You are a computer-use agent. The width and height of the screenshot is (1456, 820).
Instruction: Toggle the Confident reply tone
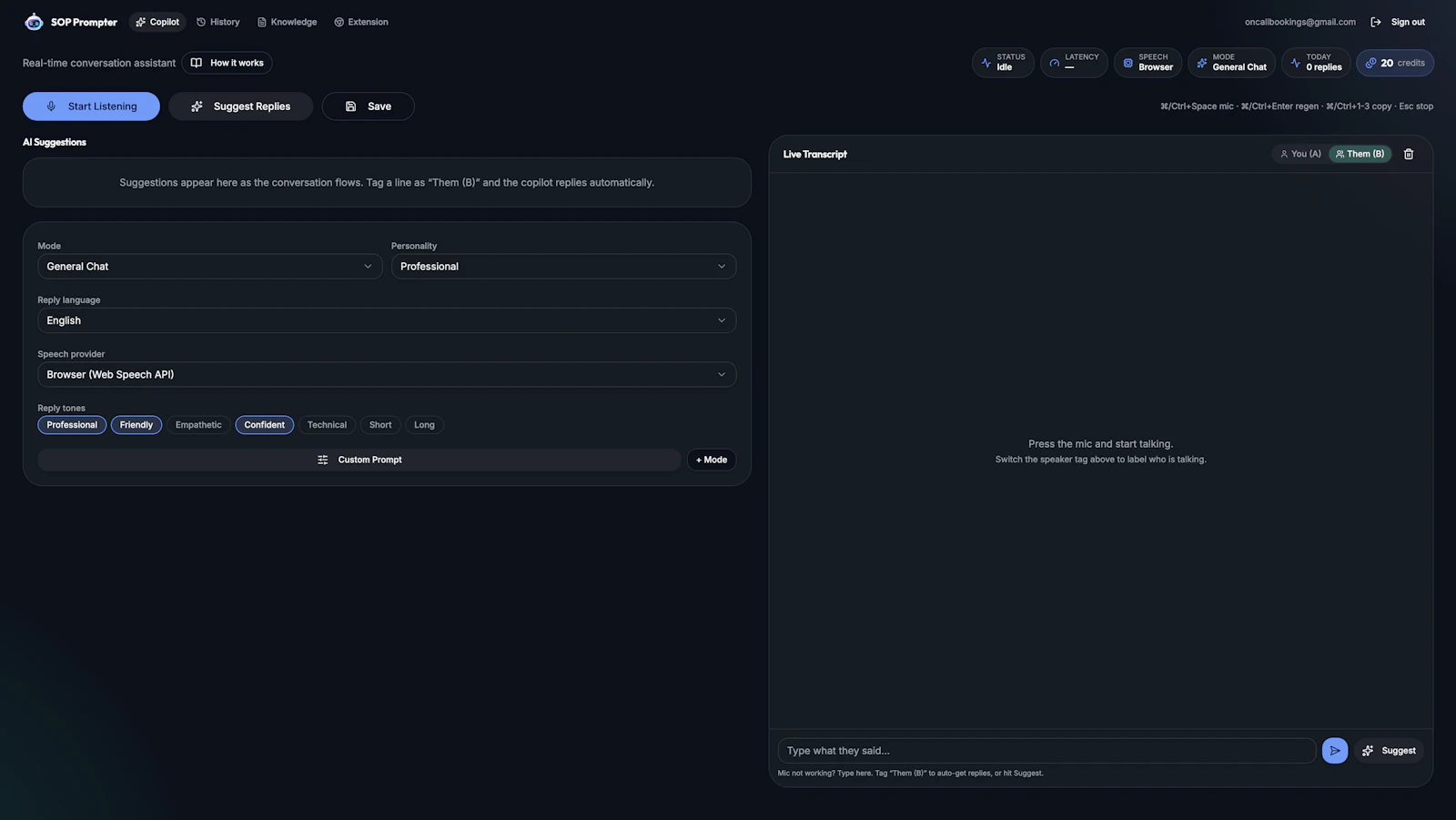(264, 425)
